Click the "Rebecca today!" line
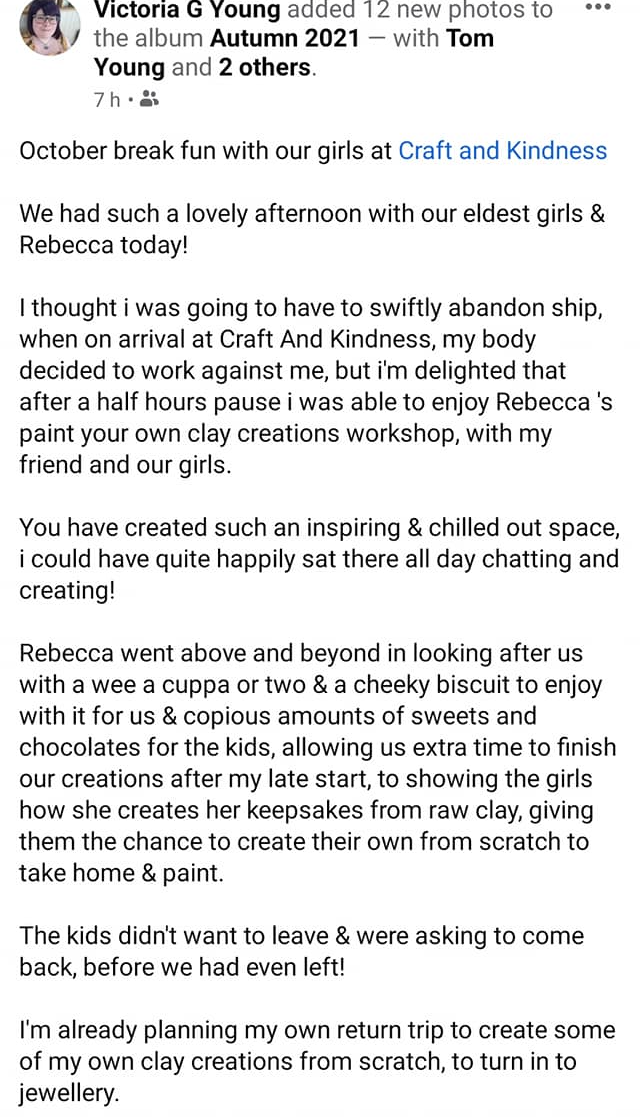 pos(103,246)
